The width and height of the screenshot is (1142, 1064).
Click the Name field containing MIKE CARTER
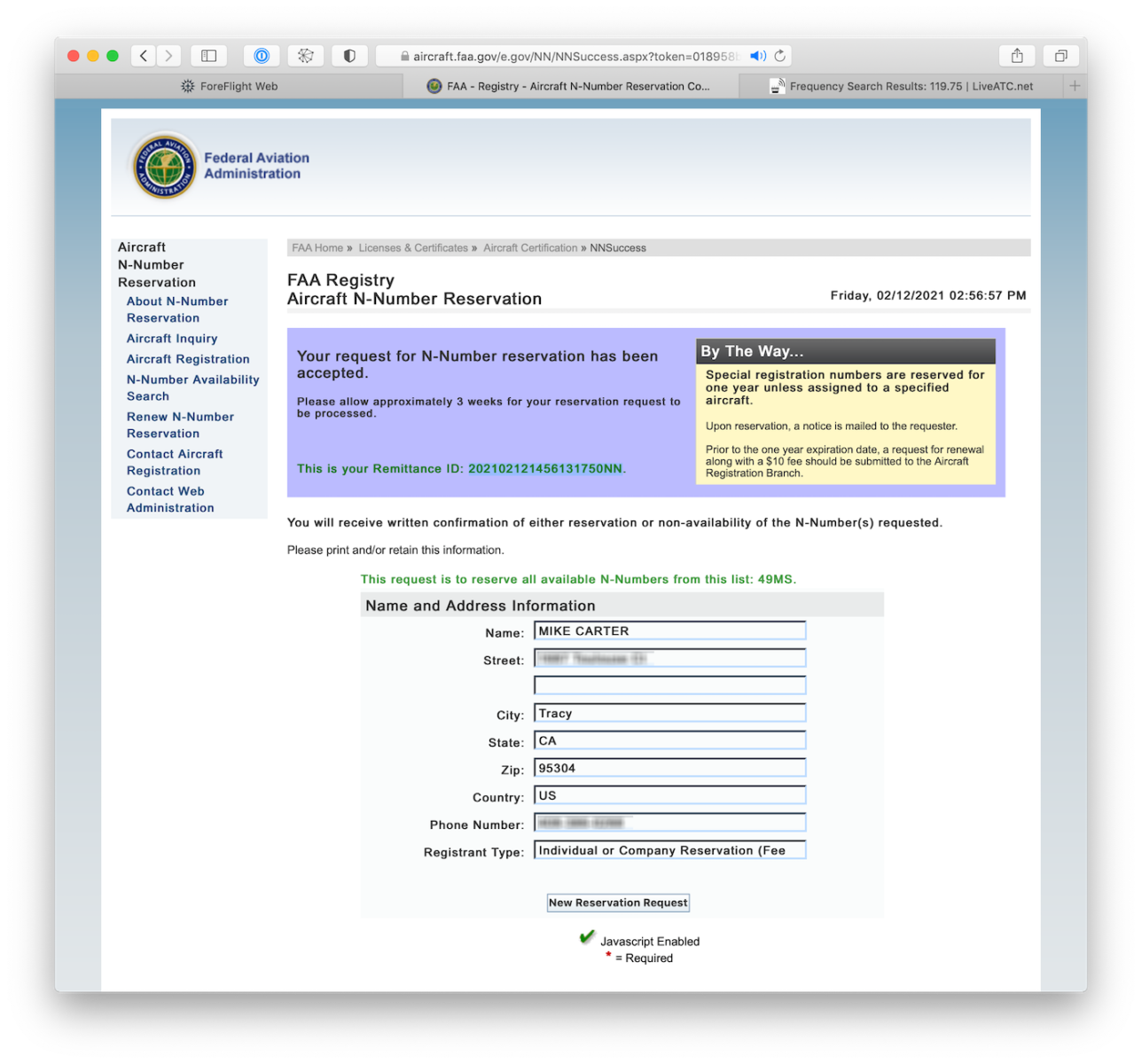(669, 630)
